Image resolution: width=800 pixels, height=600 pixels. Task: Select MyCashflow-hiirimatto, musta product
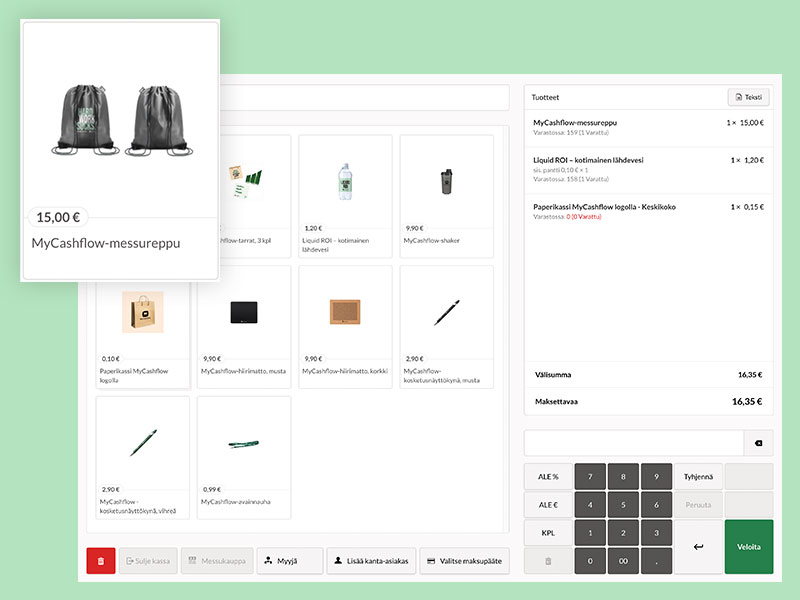(x=244, y=327)
